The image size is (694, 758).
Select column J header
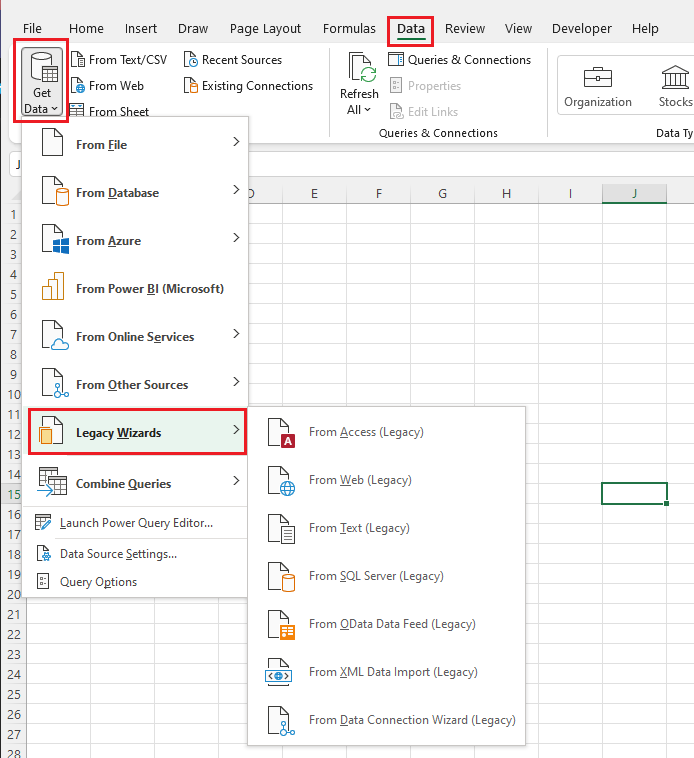(634, 194)
